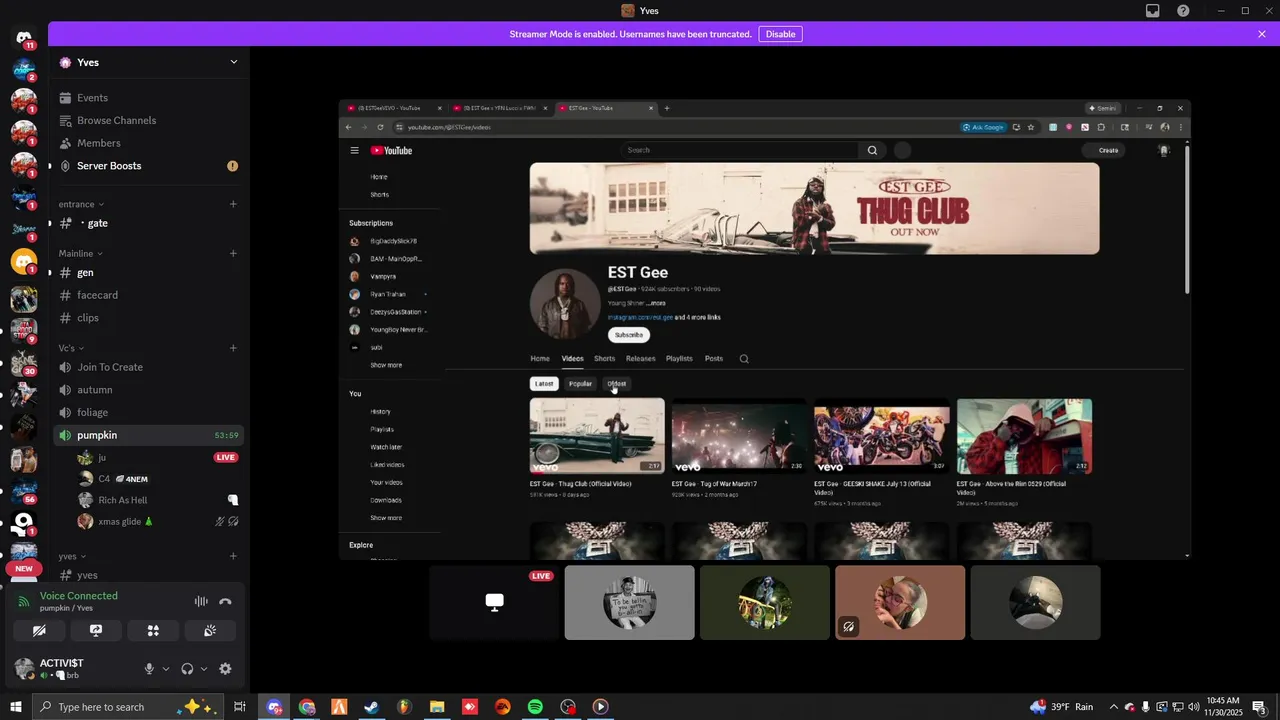Add a channel to the Mainline category
Image resolution: width=1280 pixels, height=720 pixels.
pos(233,253)
